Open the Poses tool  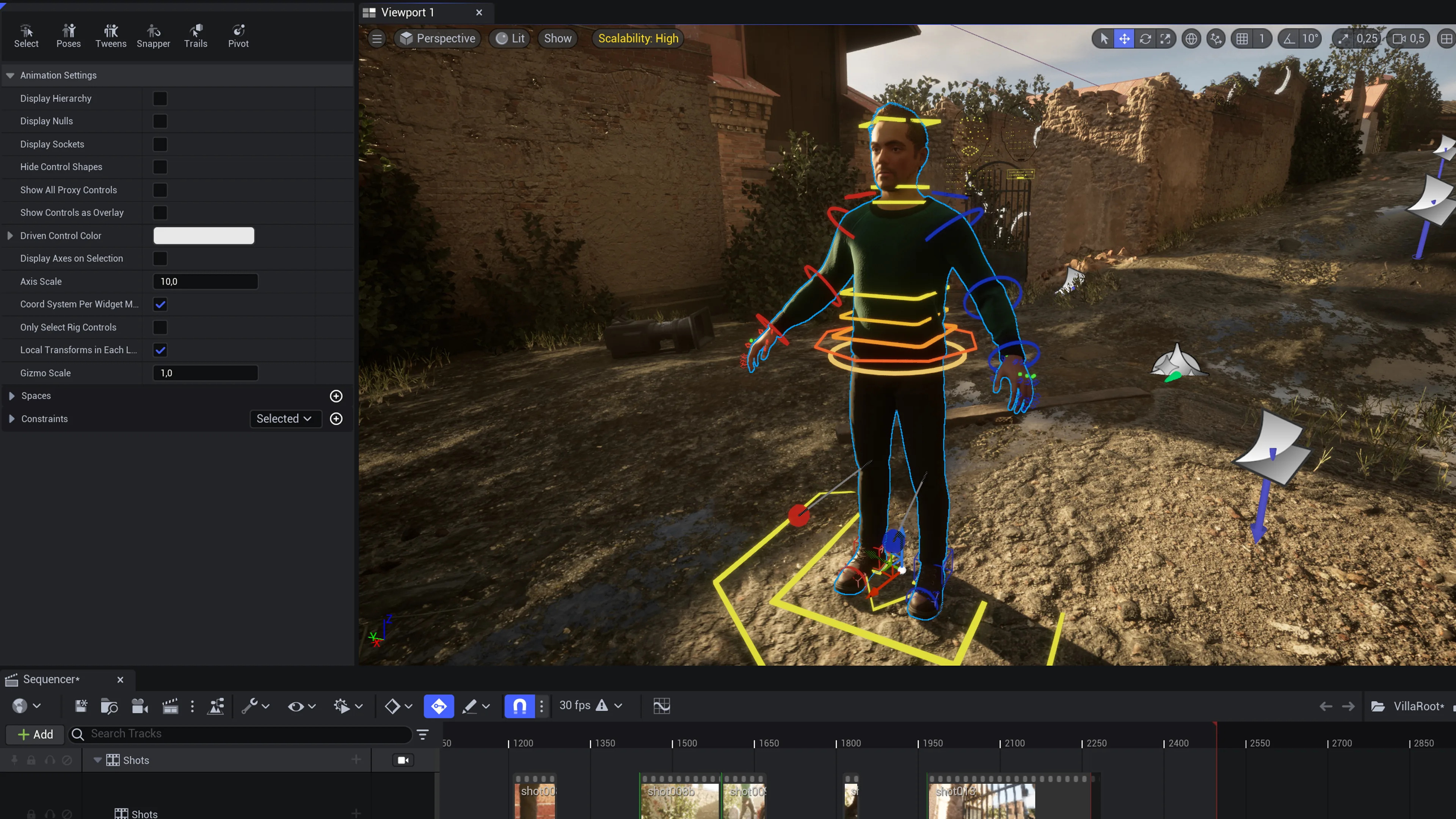click(x=68, y=36)
